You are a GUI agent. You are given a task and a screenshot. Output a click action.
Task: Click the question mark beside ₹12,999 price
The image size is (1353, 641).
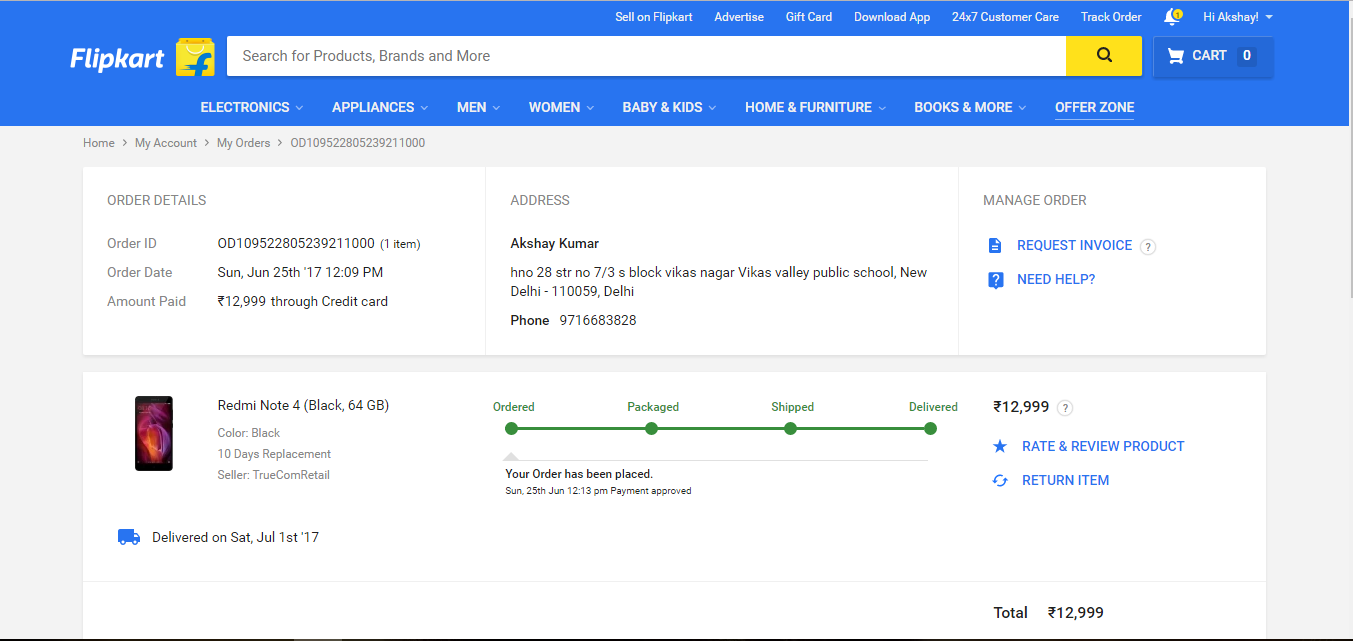click(x=1065, y=408)
